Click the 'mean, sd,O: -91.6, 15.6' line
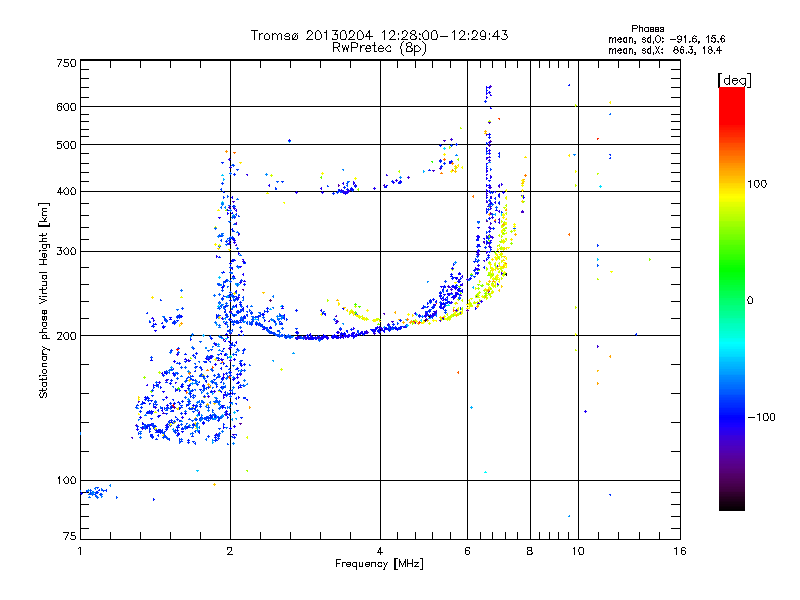The image size is (800, 600). tap(666, 39)
